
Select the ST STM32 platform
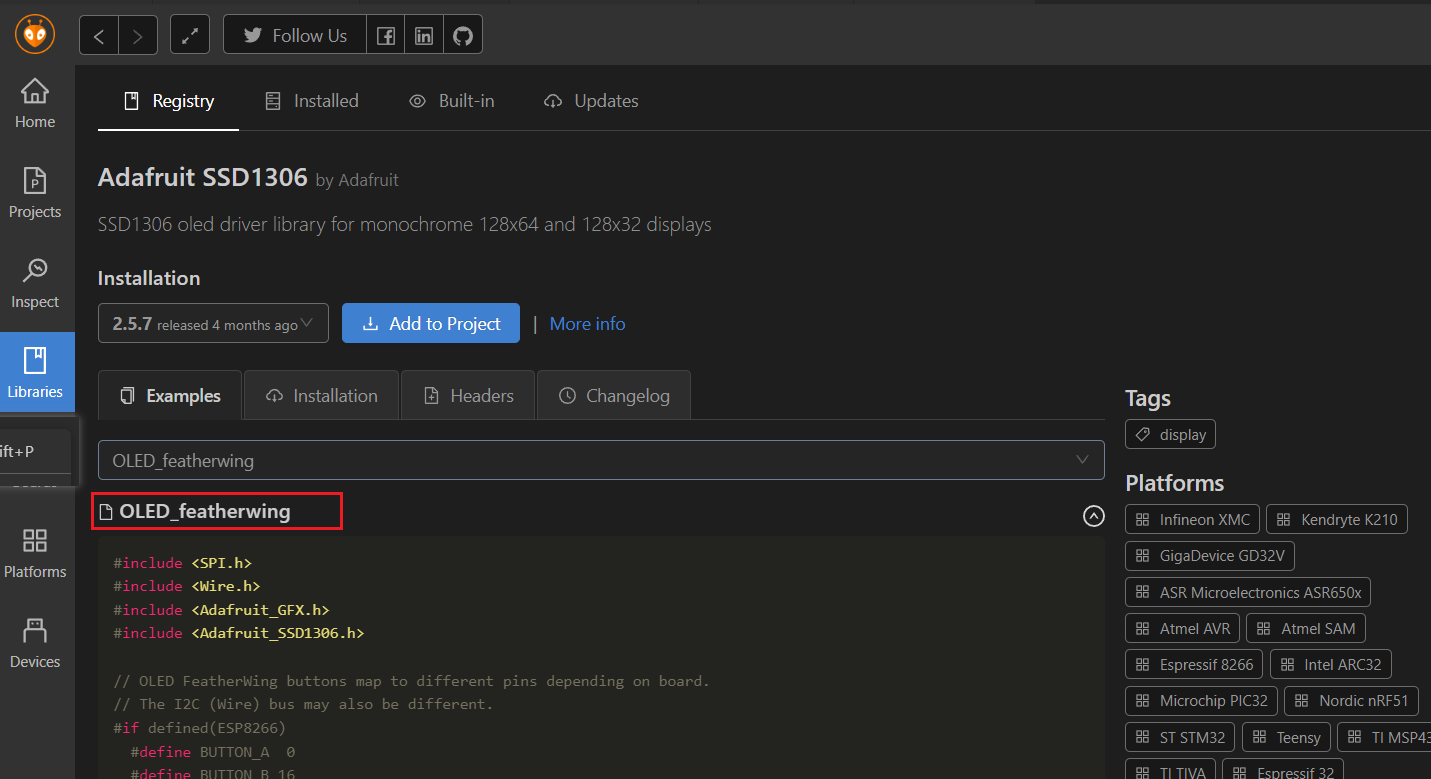pyautogui.click(x=1180, y=738)
